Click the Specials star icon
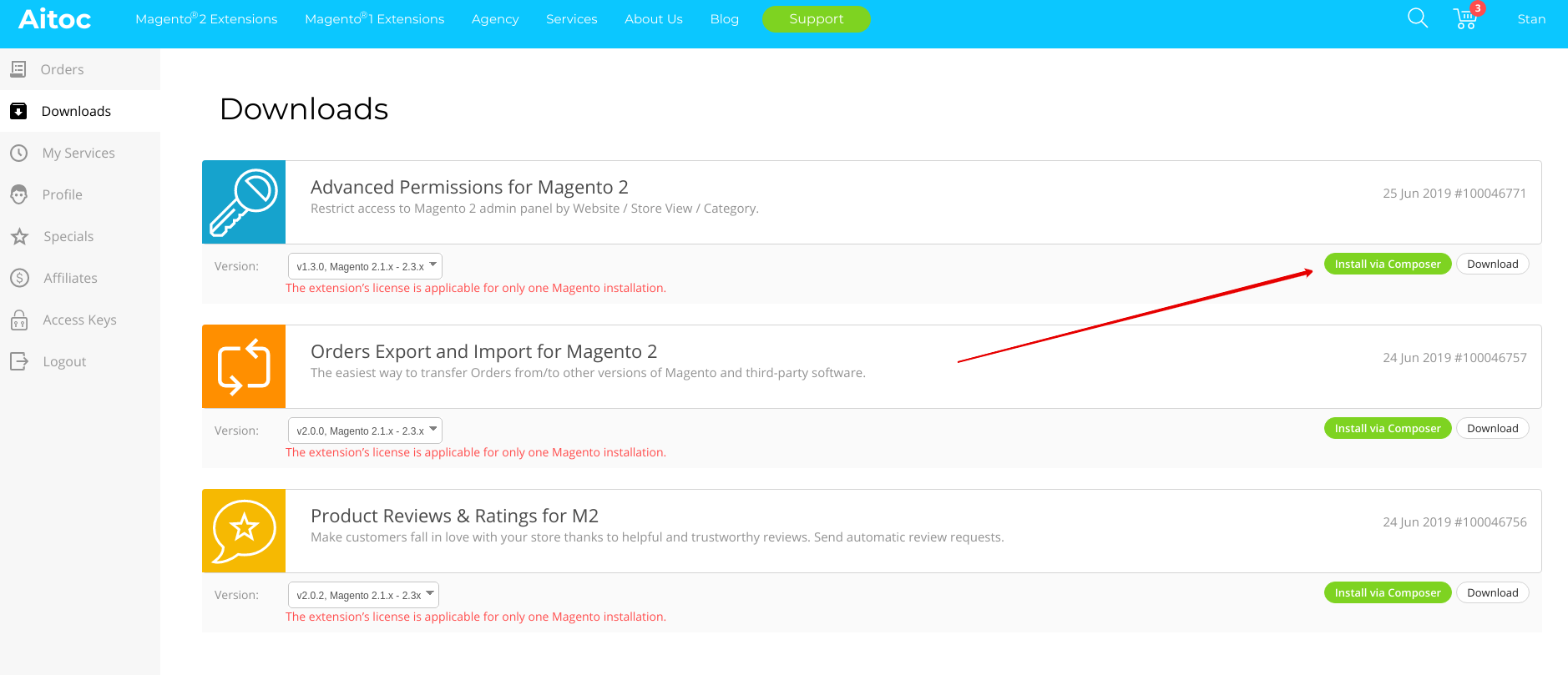This screenshot has width=1568, height=675. point(20,236)
